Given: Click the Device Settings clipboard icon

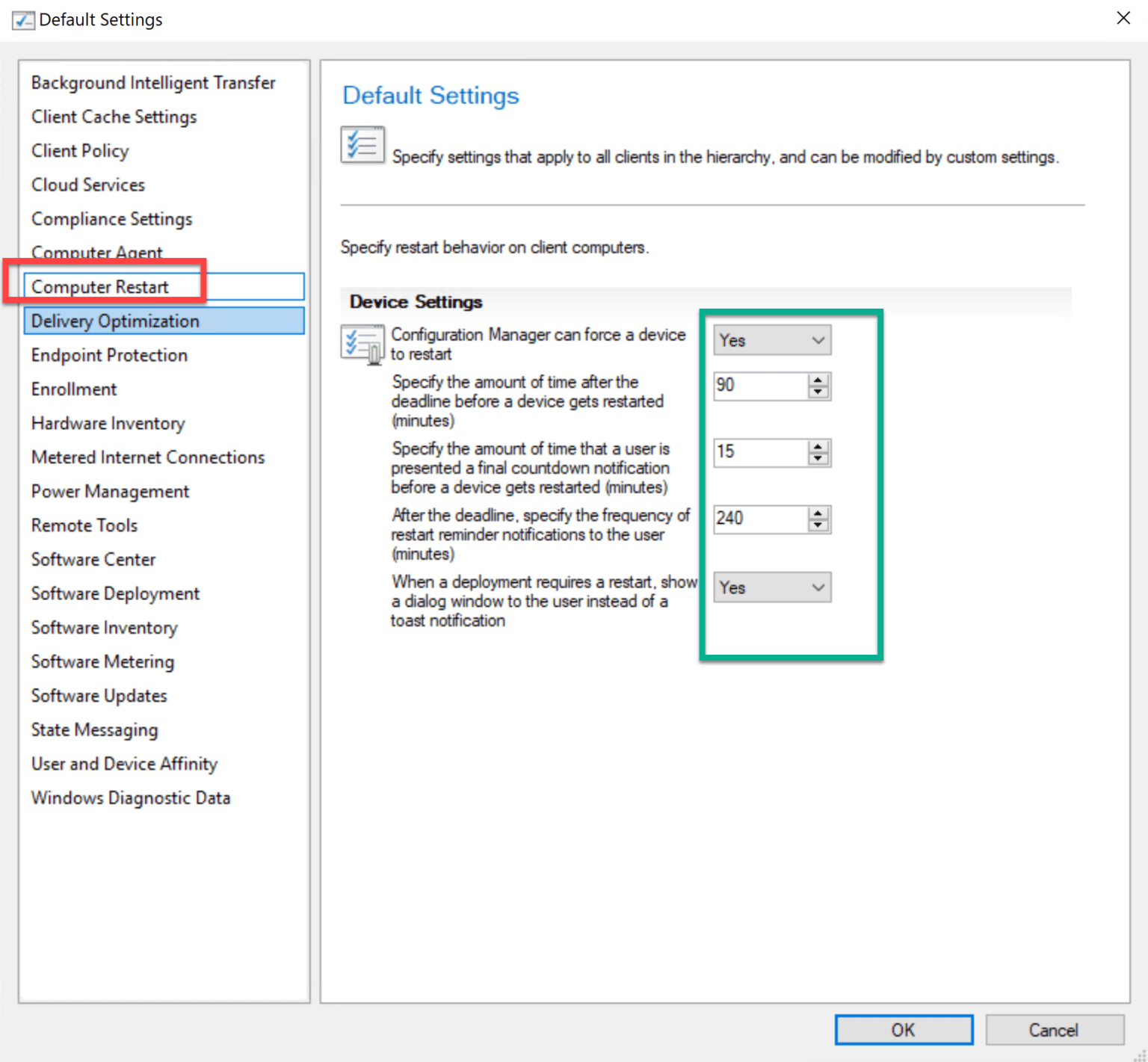Looking at the screenshot, I should click(362, 345).
